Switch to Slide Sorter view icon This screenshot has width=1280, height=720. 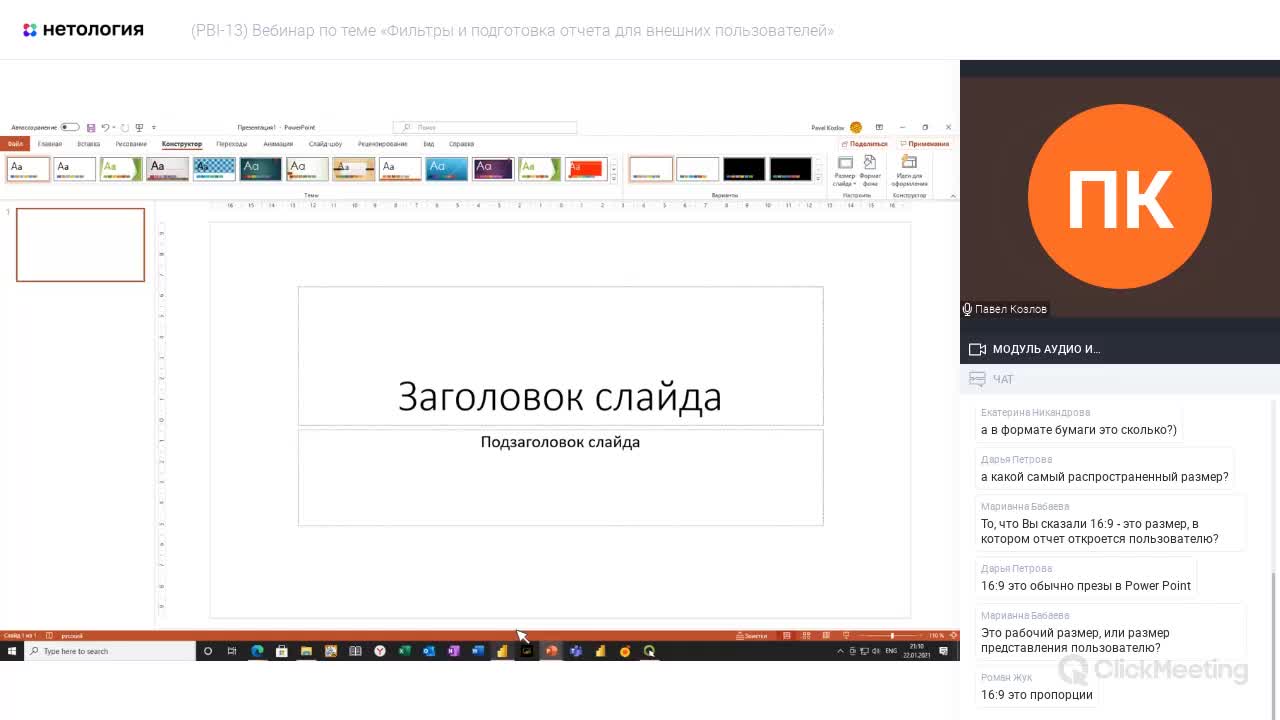pyautogui.click(x=806, y=636)
